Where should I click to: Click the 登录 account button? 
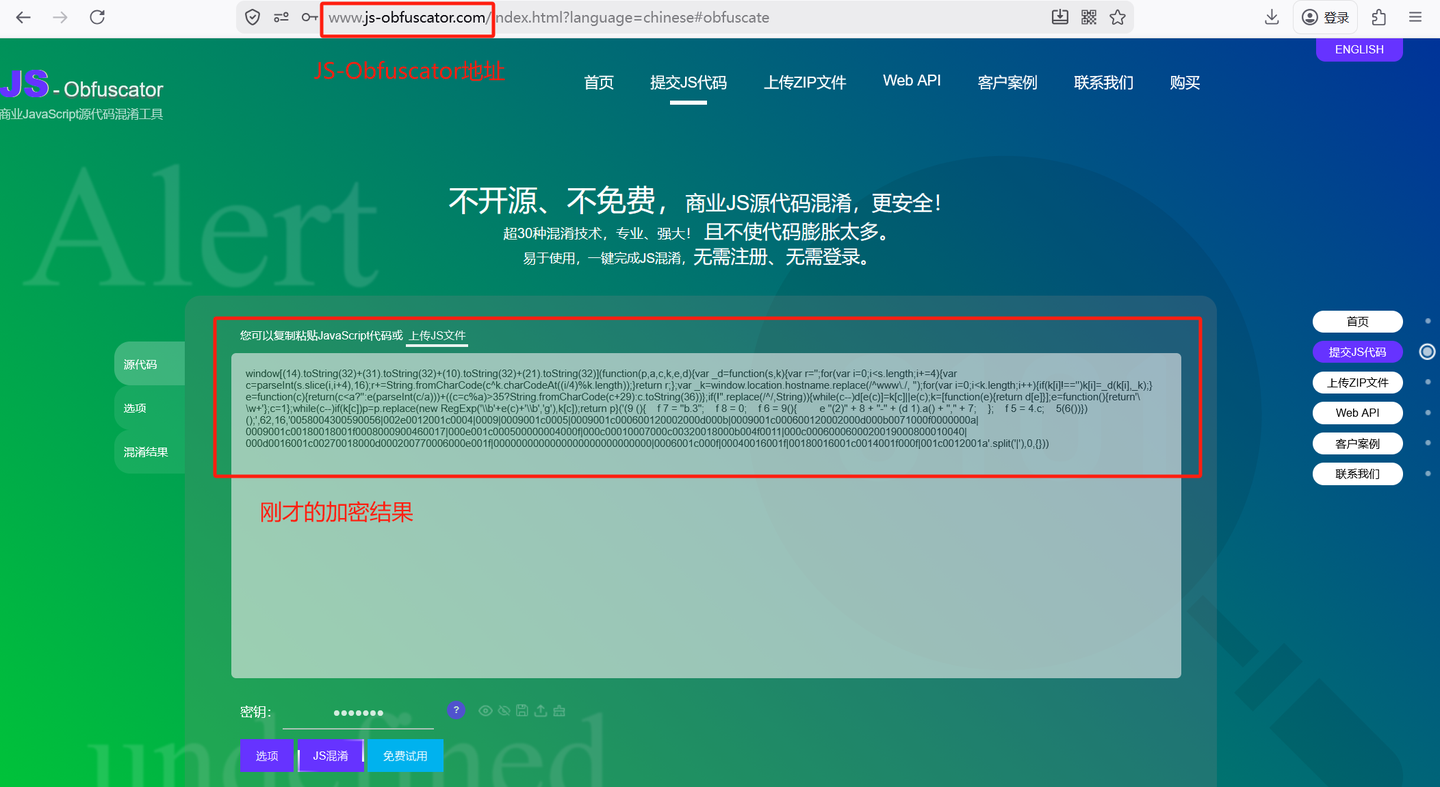[1326, 17]
